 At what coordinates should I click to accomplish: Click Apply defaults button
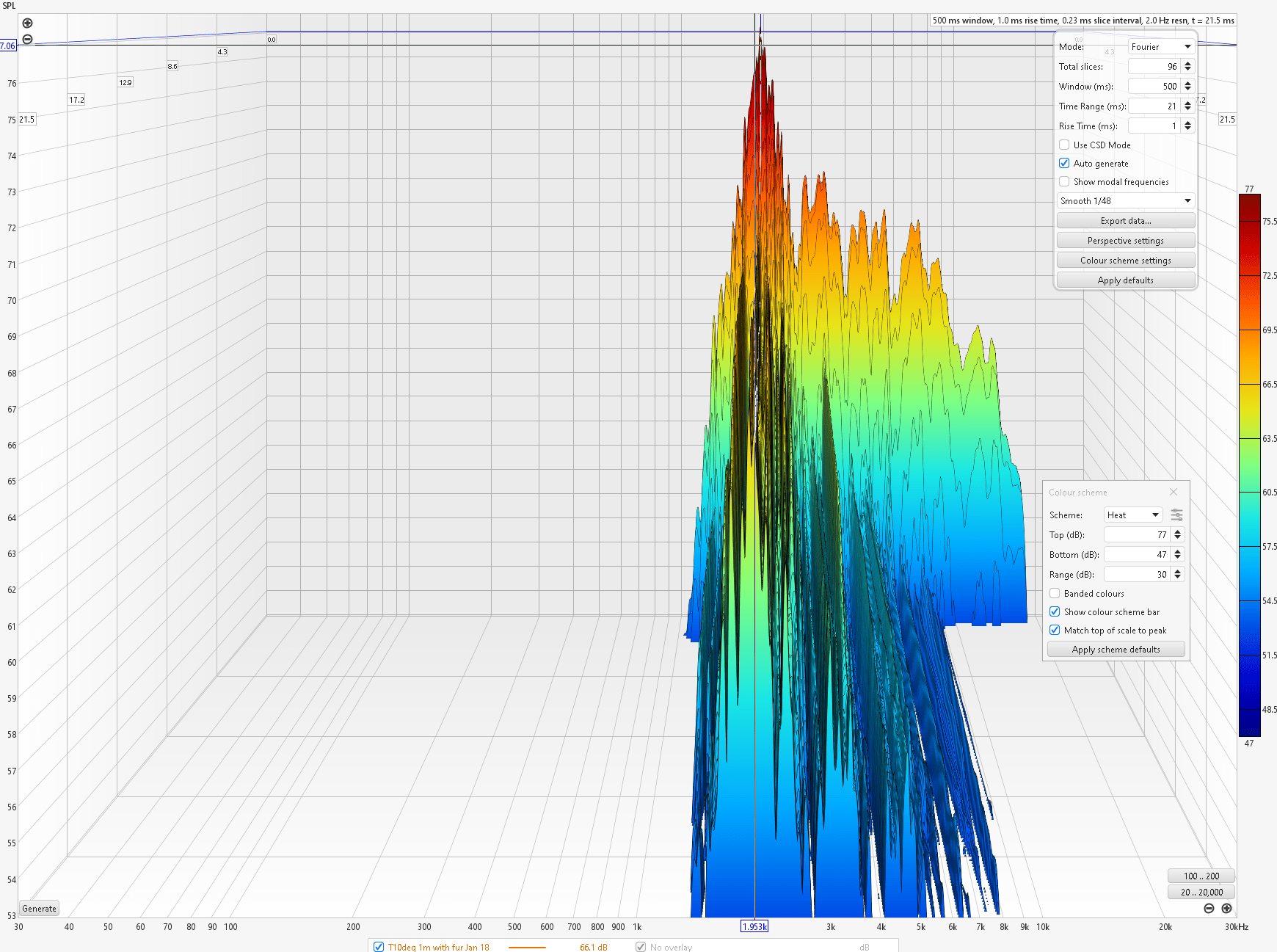coord(1126,280)
